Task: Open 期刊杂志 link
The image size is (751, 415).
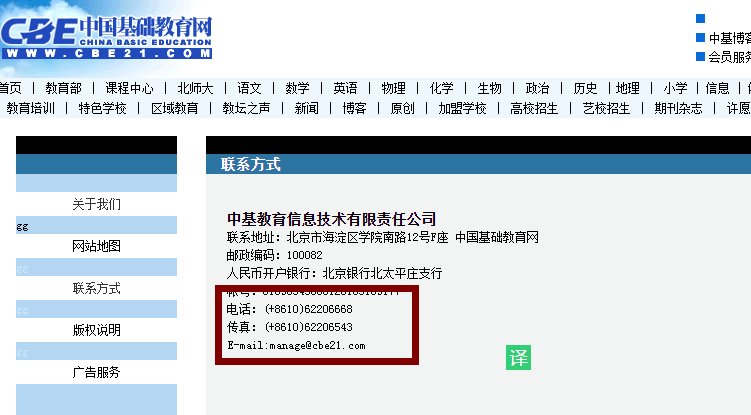Action: [679, 108]
